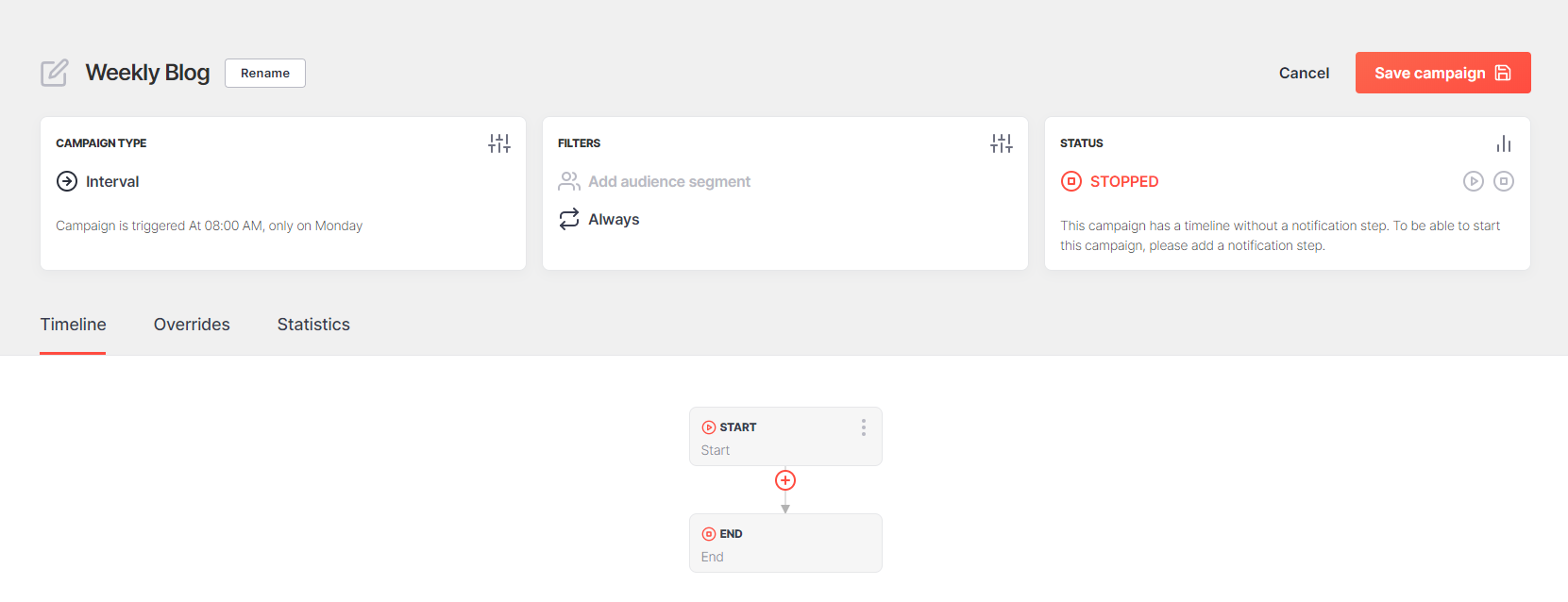Open status statistics bar chart icon
The image size is (1568, 602).
pyautogui.click(x=1504, y=143)
